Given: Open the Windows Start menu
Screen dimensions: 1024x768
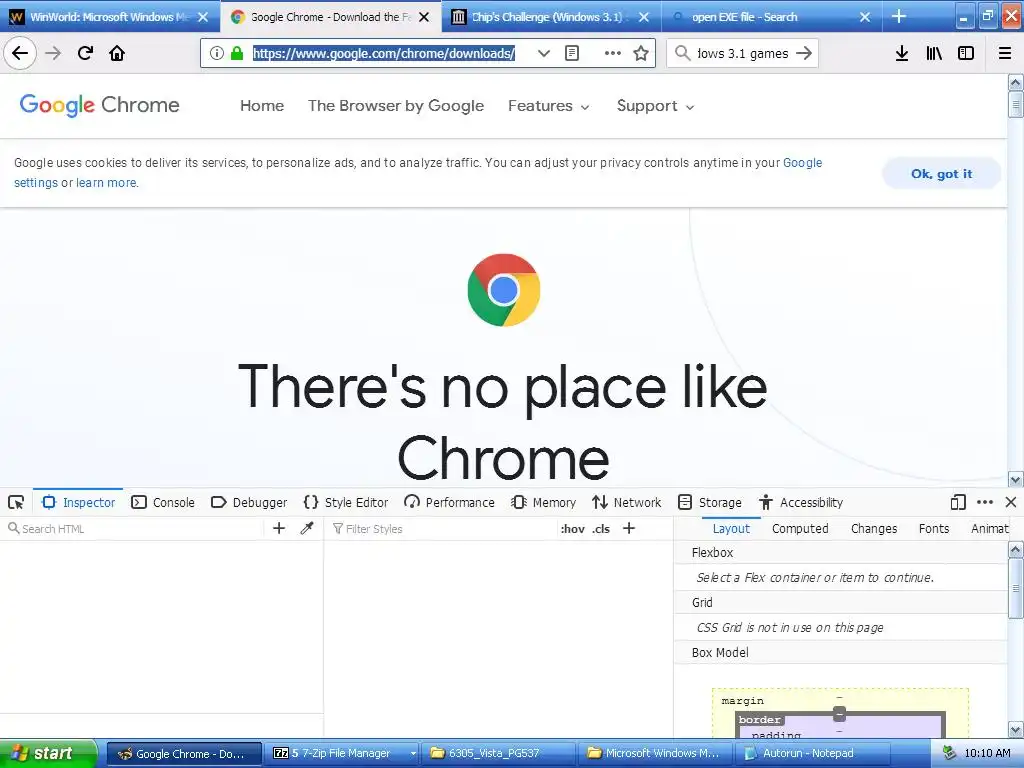Looking at the screenshot, I should click(48, 754).
